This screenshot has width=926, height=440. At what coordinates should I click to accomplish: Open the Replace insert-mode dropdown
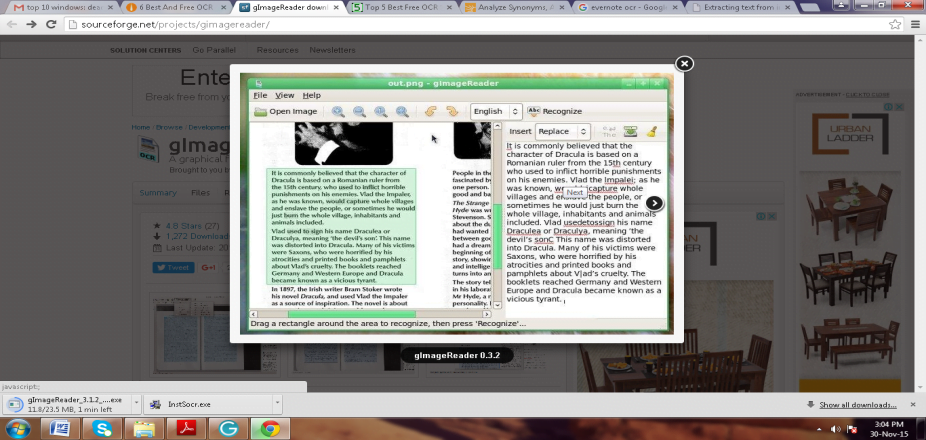pos(563,131)
